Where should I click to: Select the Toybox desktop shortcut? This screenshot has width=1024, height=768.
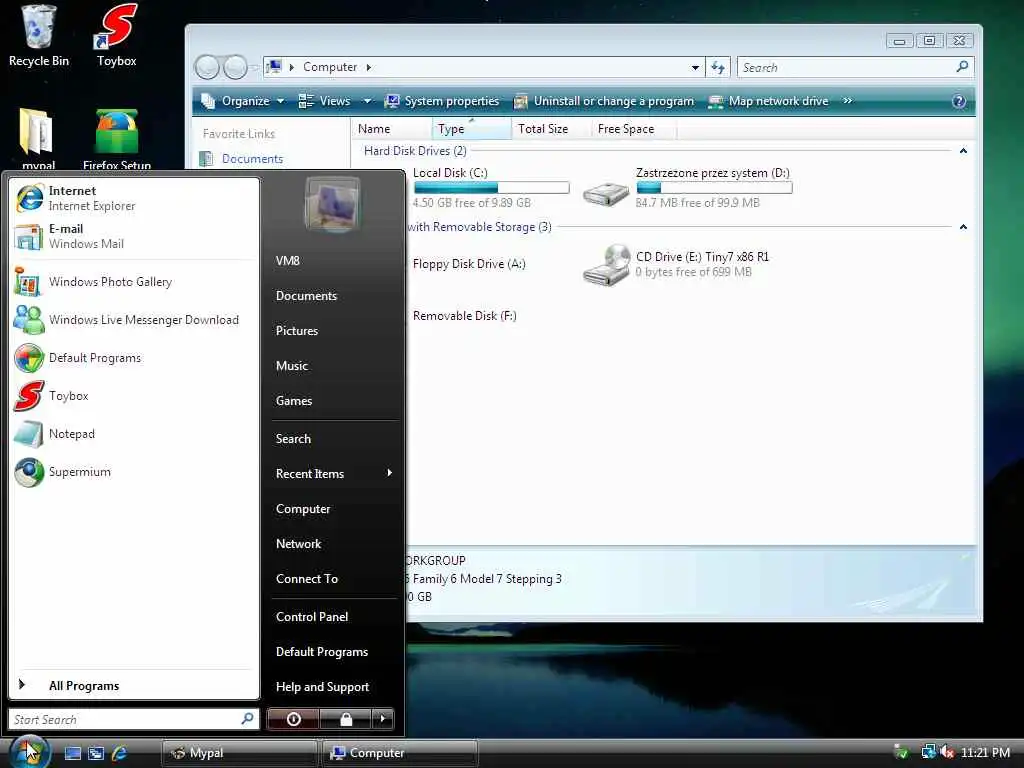click(116, 36)
